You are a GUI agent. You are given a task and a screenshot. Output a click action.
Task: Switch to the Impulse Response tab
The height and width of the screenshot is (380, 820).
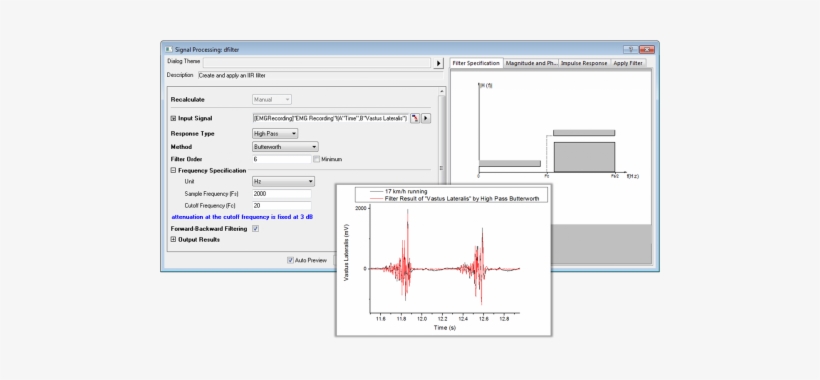click(x=584, y=63)
